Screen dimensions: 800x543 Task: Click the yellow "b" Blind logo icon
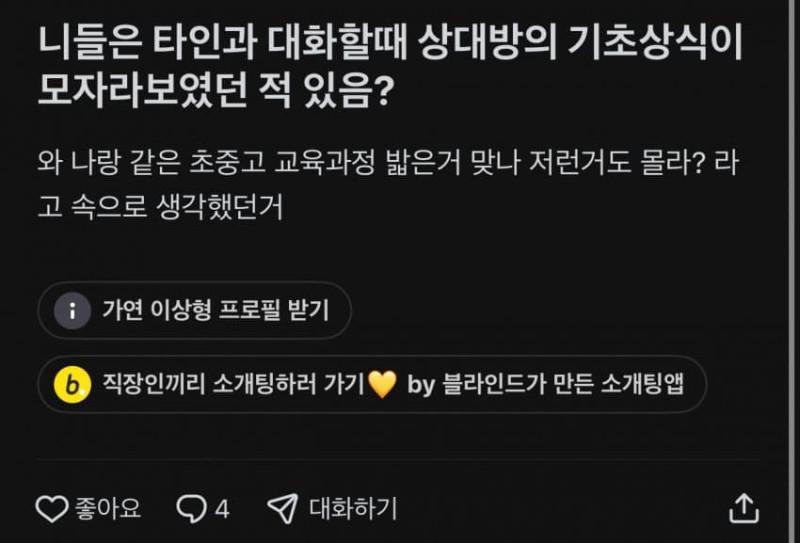(x=71, y=383)
